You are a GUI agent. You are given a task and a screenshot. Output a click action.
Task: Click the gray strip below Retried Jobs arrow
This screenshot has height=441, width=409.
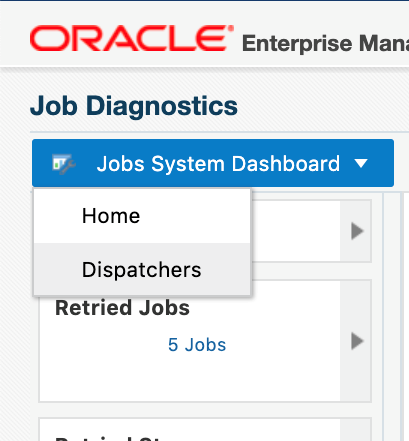click(x=355, y=377)
